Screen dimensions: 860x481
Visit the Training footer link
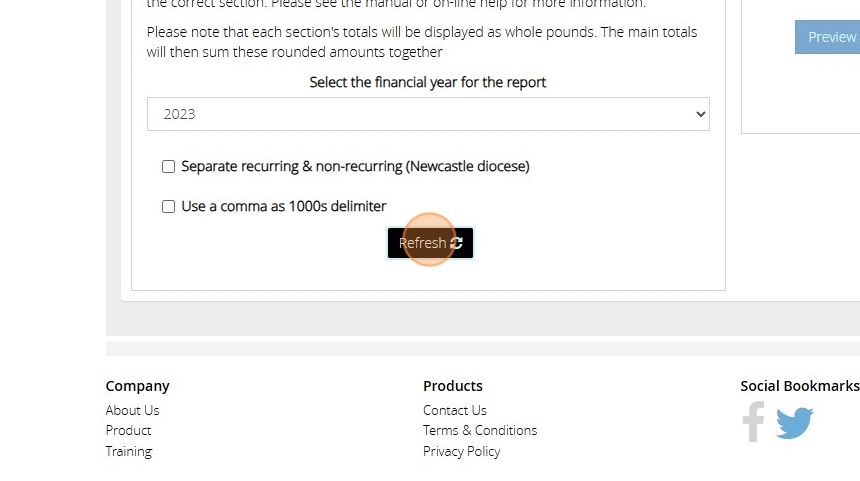click(x=129, y=451)
